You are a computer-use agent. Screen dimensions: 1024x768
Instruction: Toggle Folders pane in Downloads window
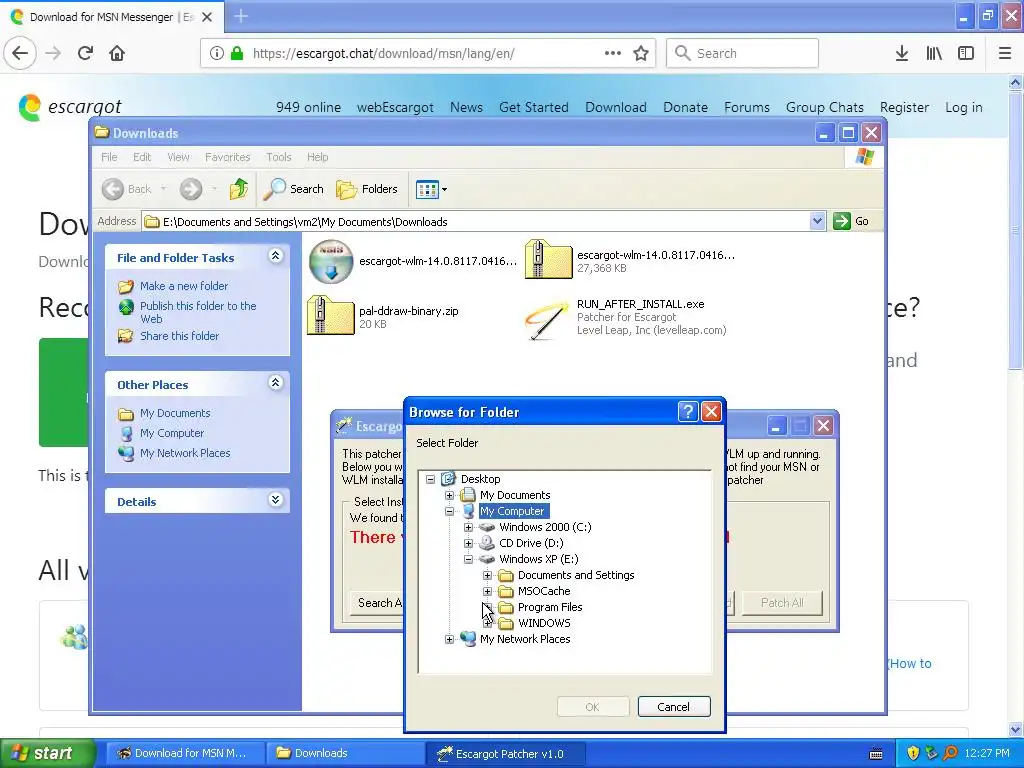(367, 189)
